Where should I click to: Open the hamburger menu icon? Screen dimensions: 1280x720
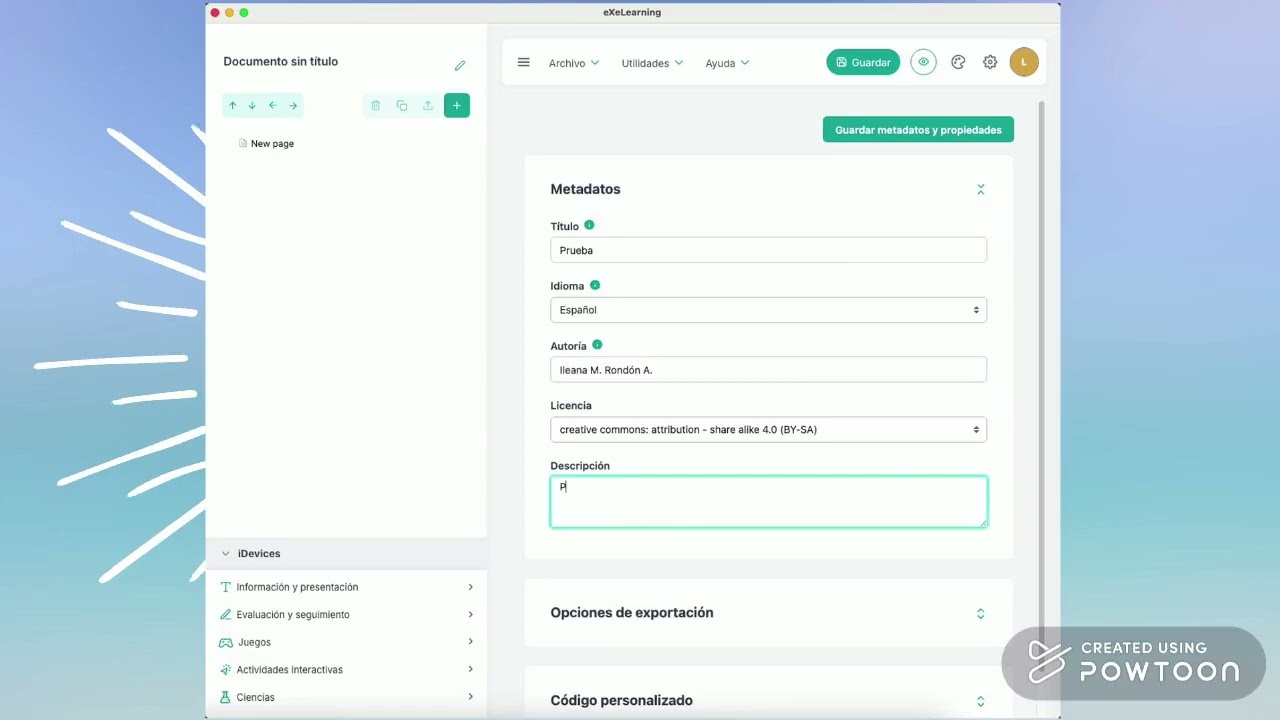pos(523,62)
